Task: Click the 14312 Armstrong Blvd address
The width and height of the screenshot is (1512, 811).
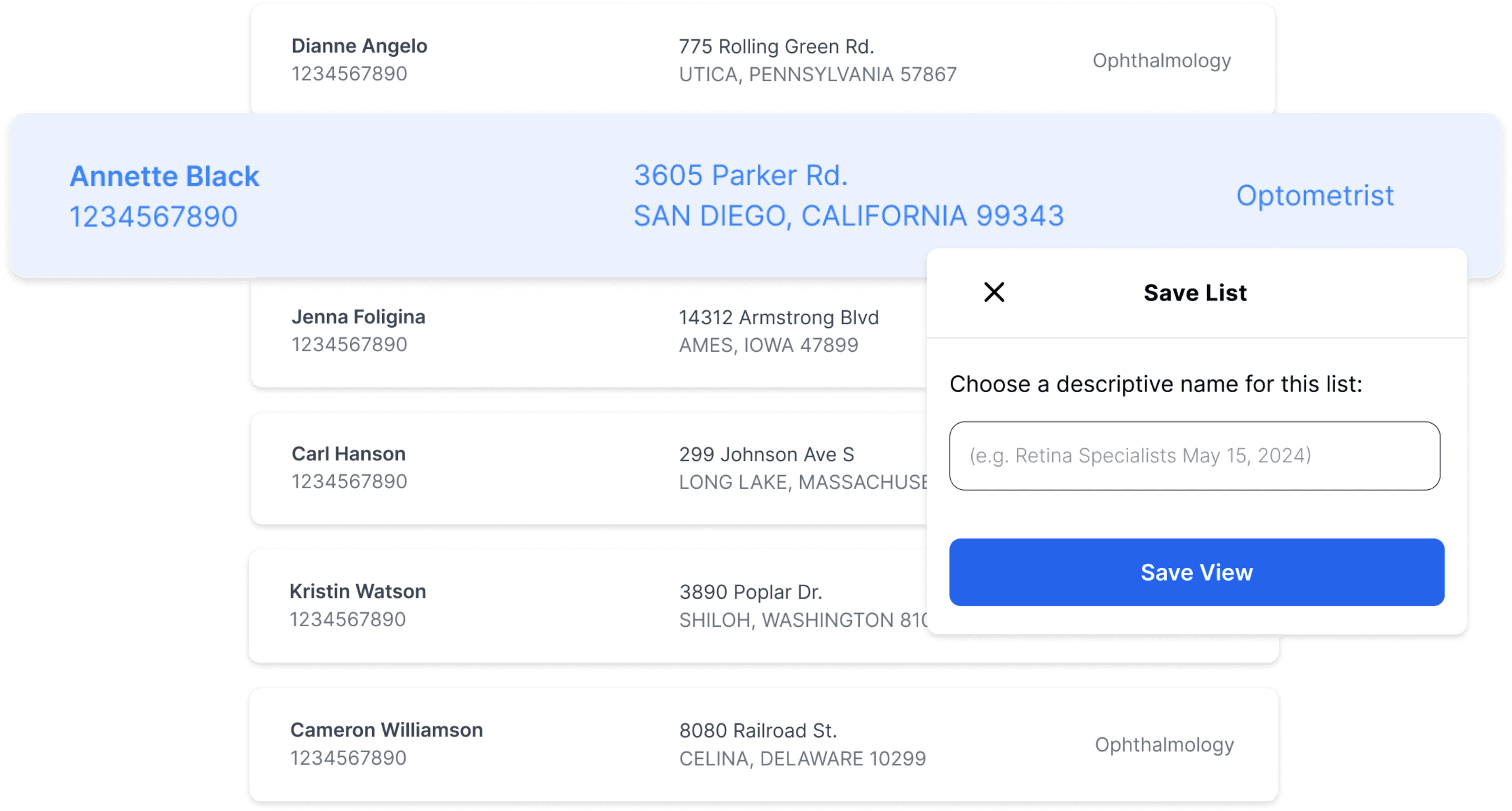Action: point(778,318)
